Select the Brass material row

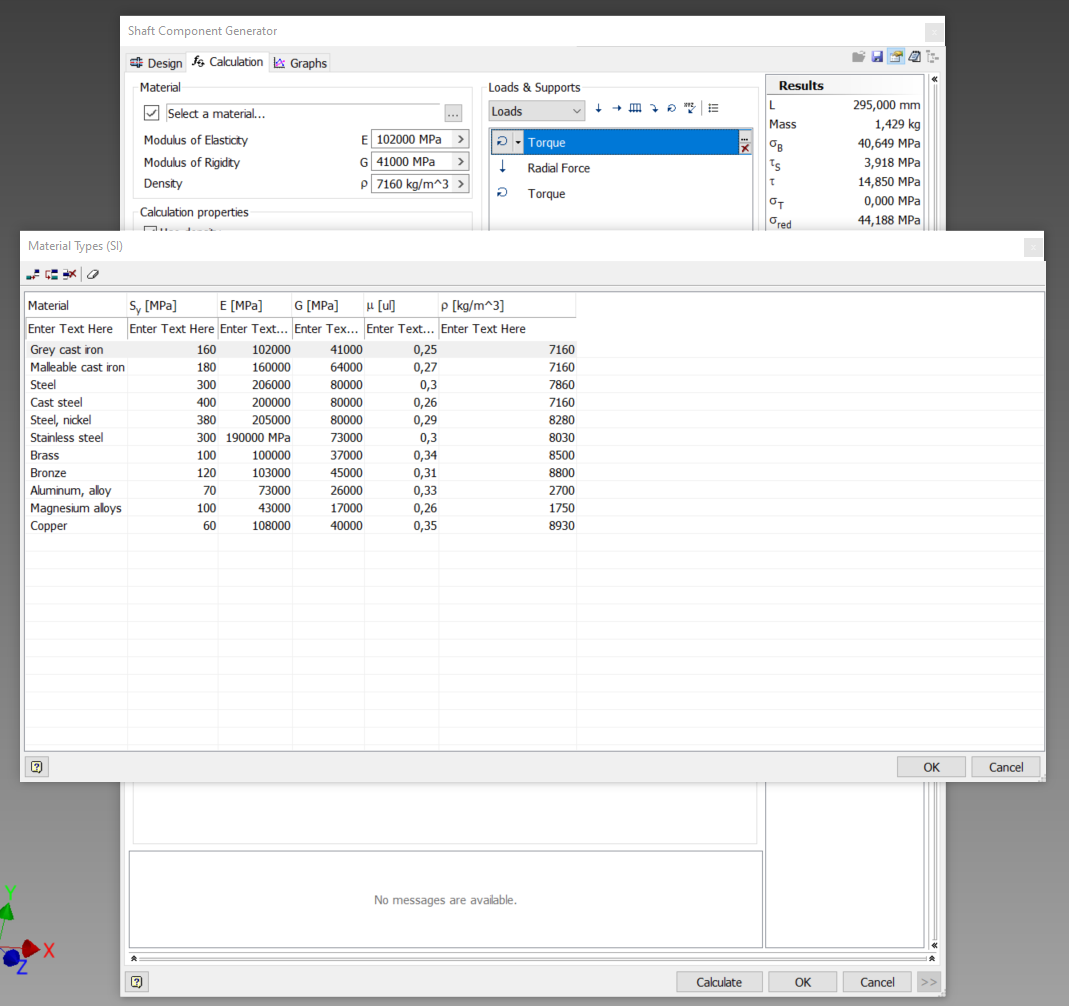301,455
